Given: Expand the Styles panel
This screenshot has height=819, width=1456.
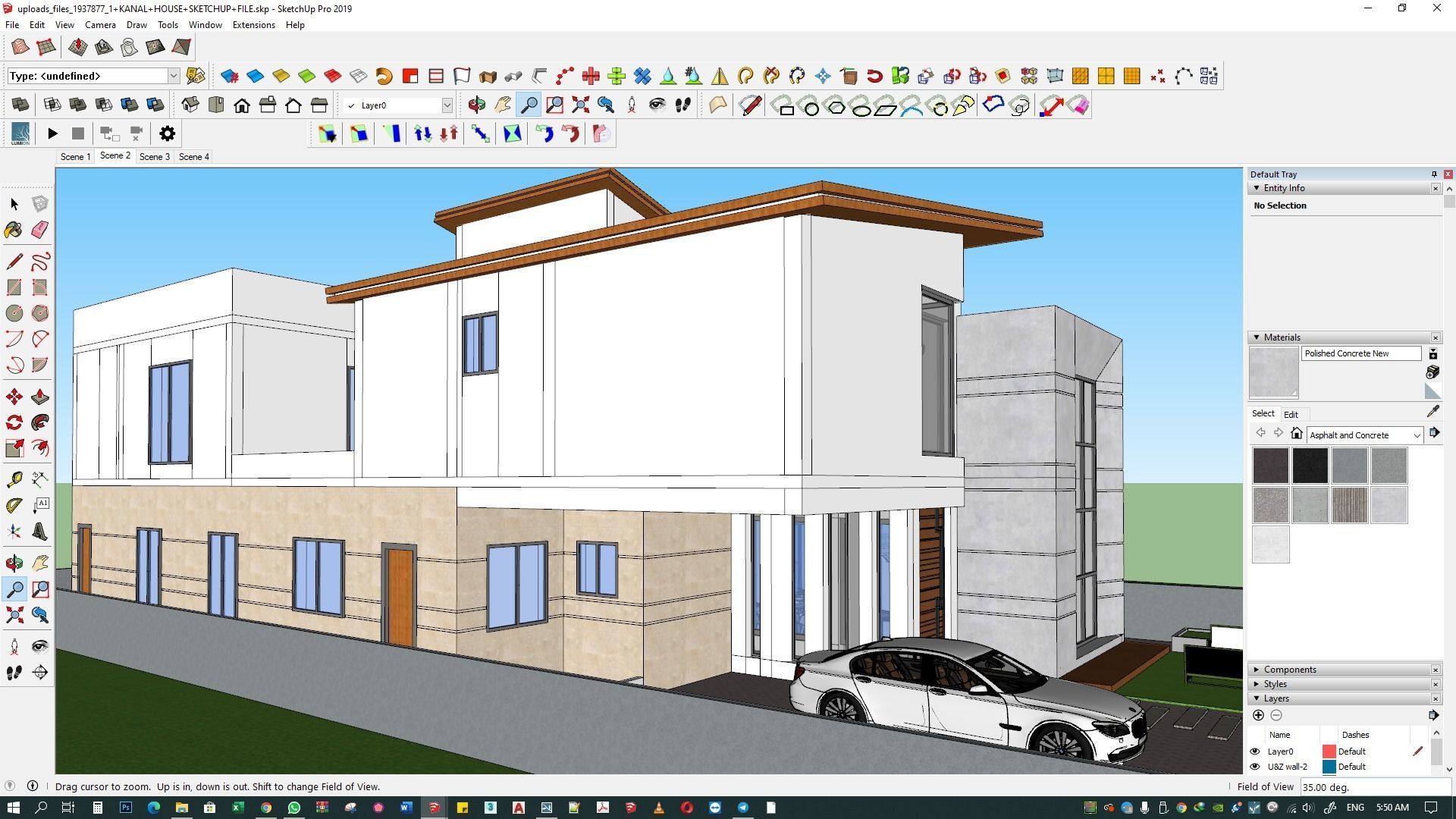Looking at the screenshot, I should [1257, 684].
